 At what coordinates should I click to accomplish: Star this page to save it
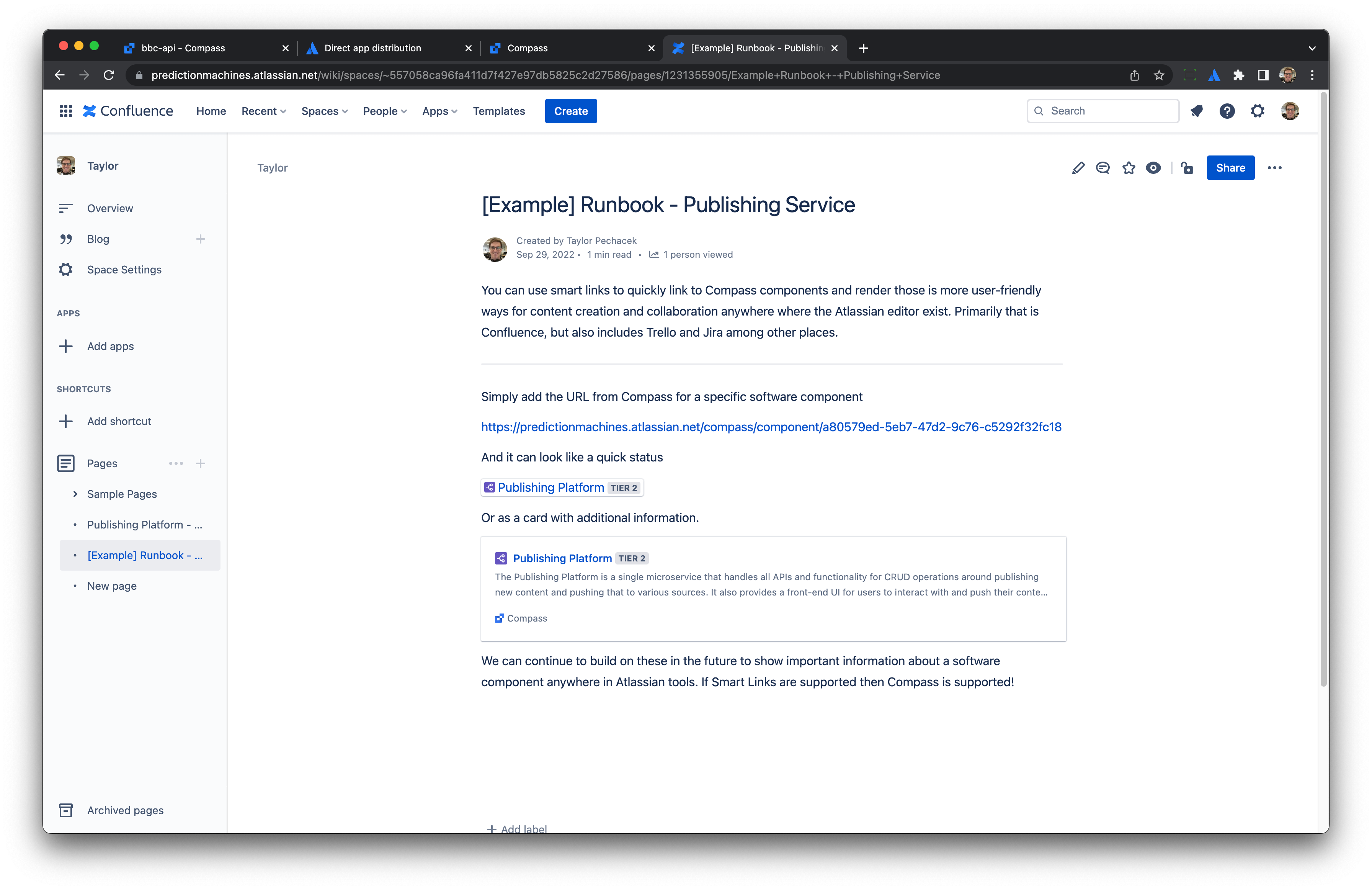[1128, 168]
